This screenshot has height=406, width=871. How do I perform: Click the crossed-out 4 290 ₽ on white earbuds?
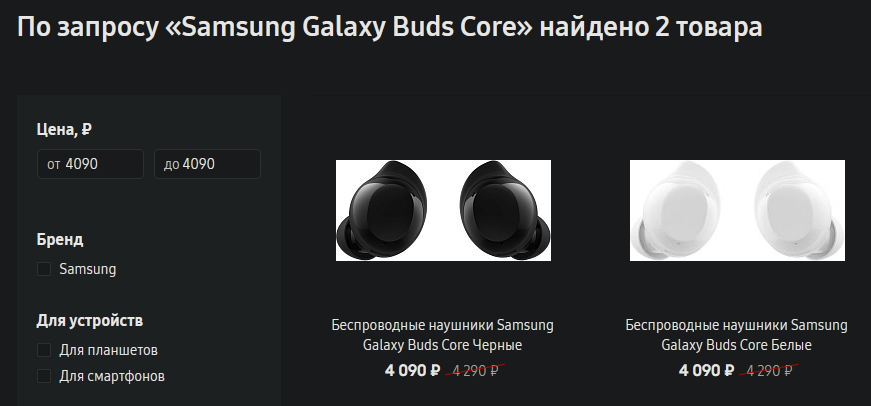pyautogui.click(x=771, y=371)
